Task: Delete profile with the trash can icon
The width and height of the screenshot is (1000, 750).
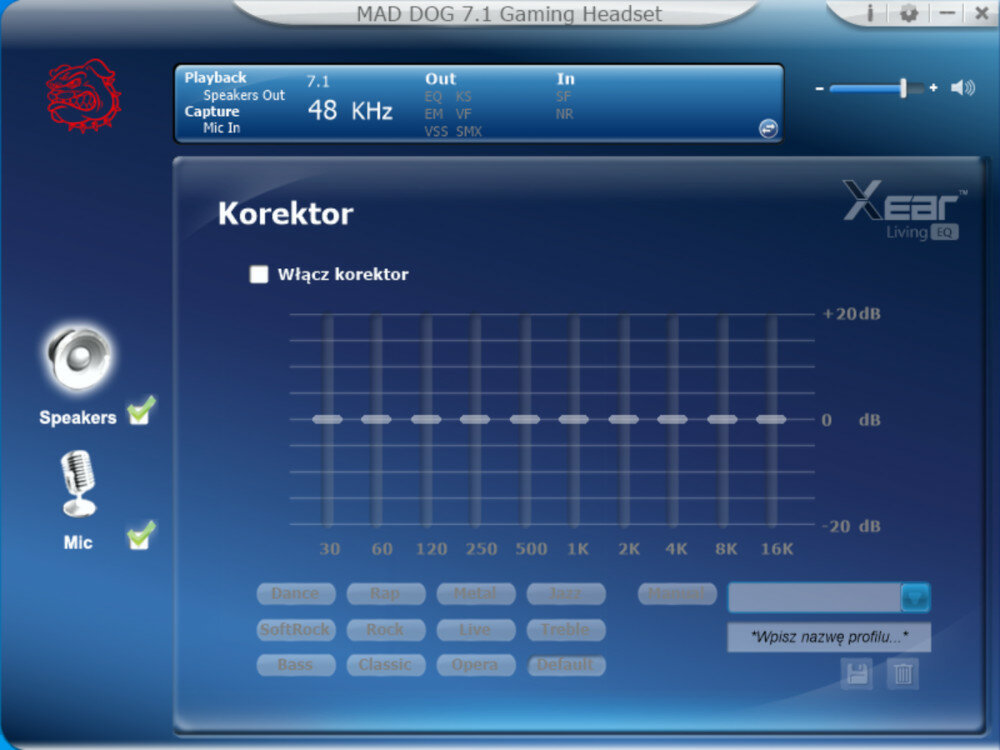Action: (x=902, y=673)
